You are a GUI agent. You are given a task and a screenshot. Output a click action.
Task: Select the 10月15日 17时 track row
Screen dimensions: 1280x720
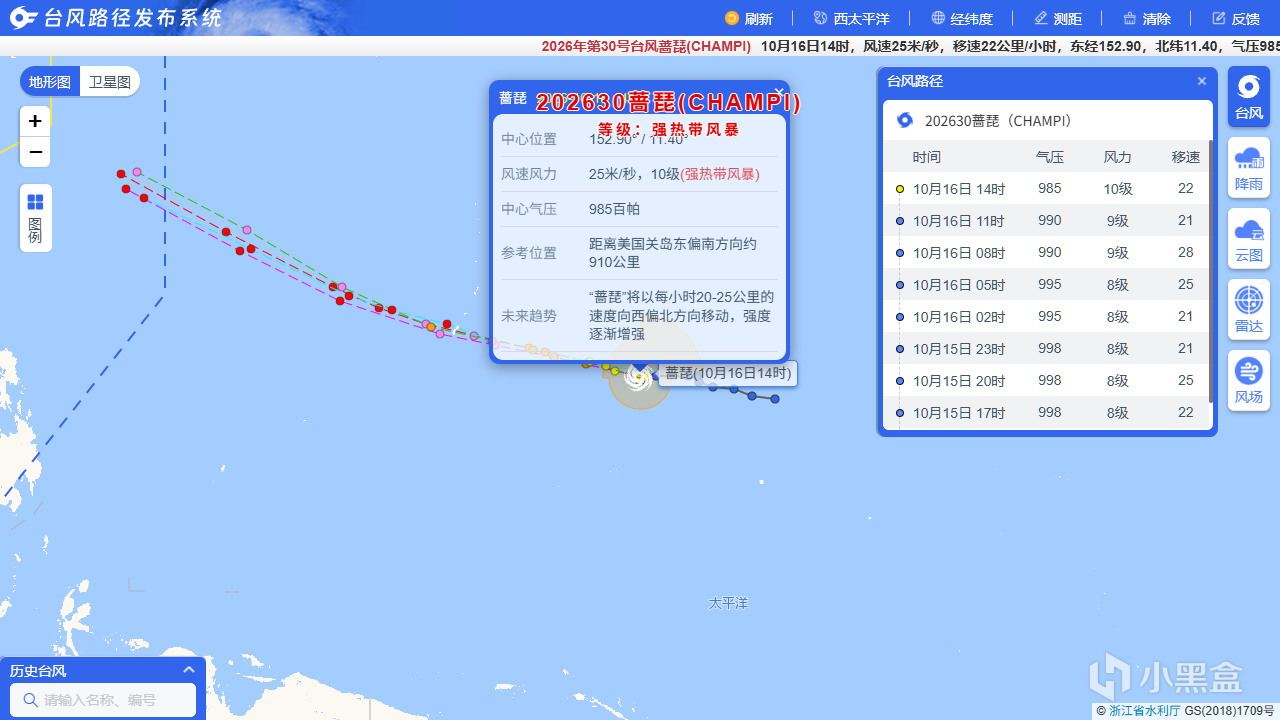tap(1046, 412)
